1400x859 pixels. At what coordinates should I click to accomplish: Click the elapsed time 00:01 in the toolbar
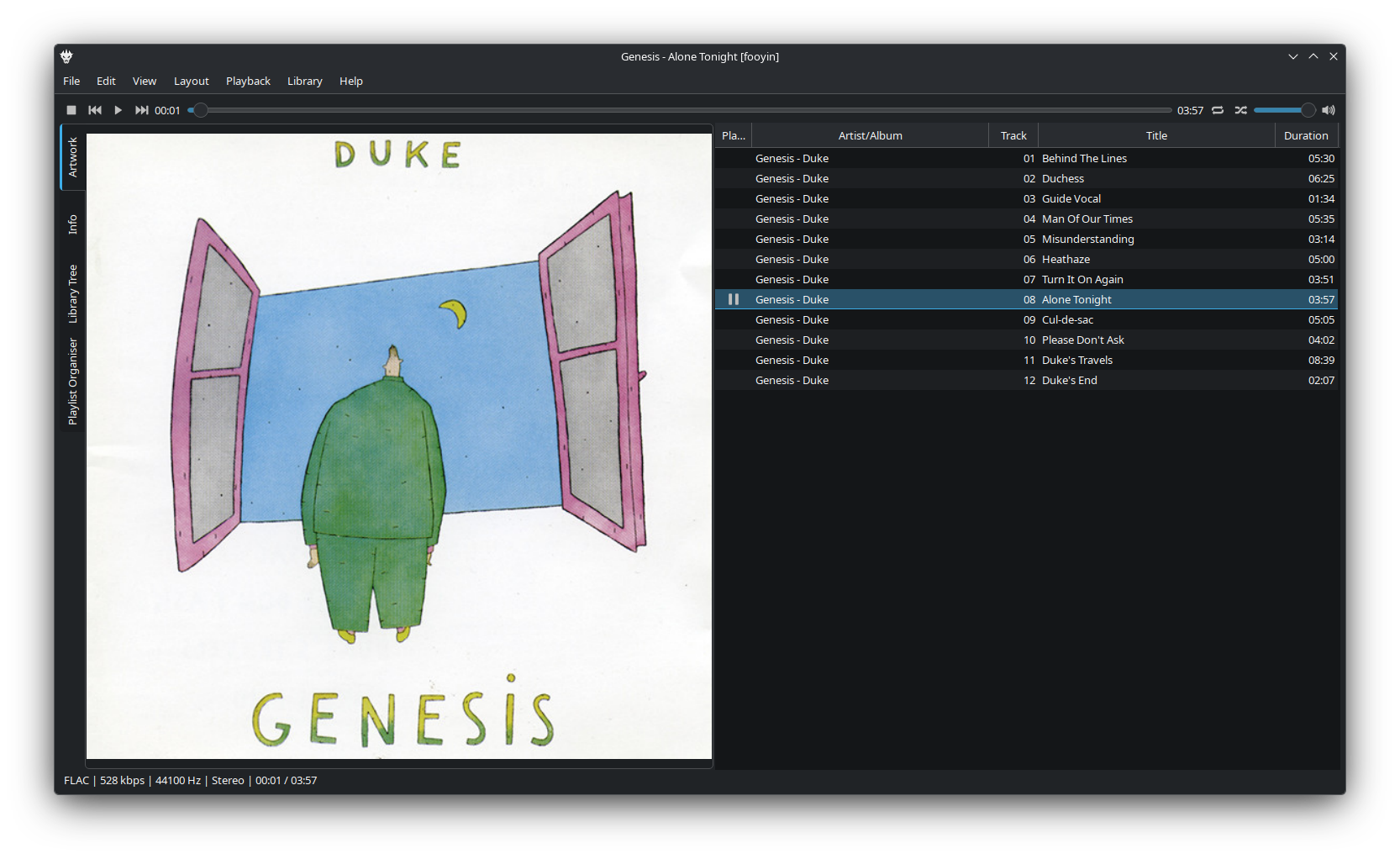click(x=167, y=110)
